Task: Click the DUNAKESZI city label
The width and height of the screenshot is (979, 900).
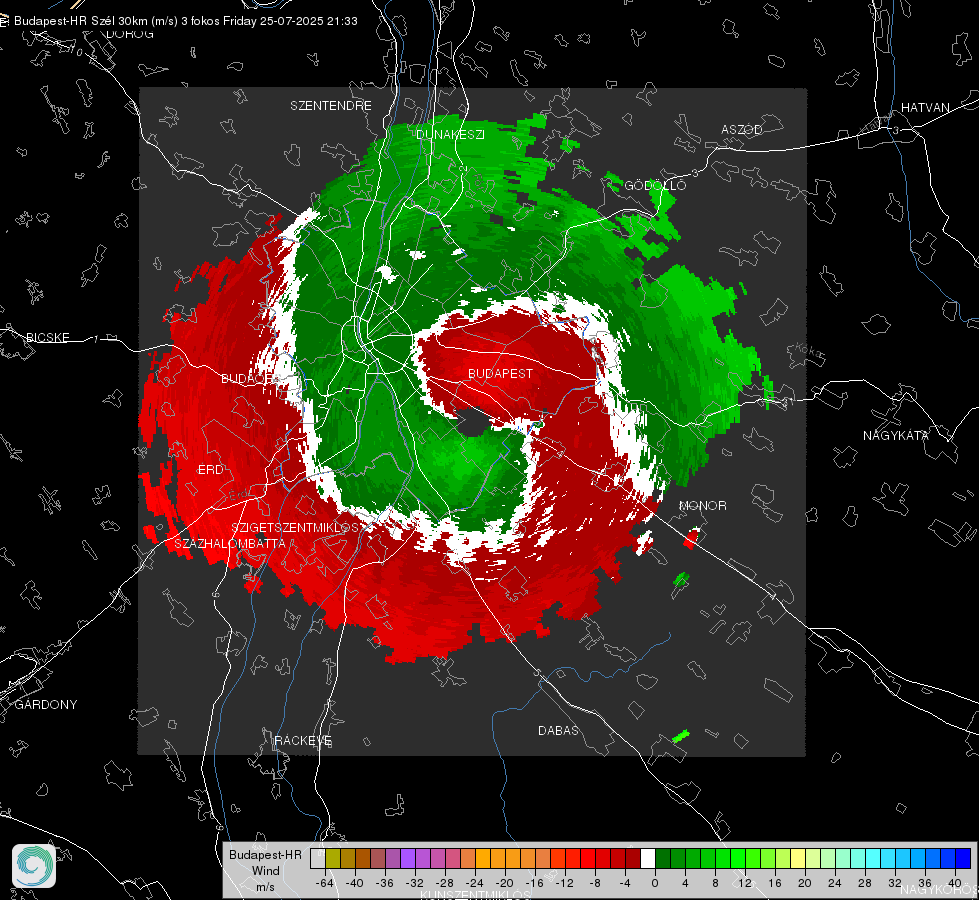Action: click(x=450, y=134)
